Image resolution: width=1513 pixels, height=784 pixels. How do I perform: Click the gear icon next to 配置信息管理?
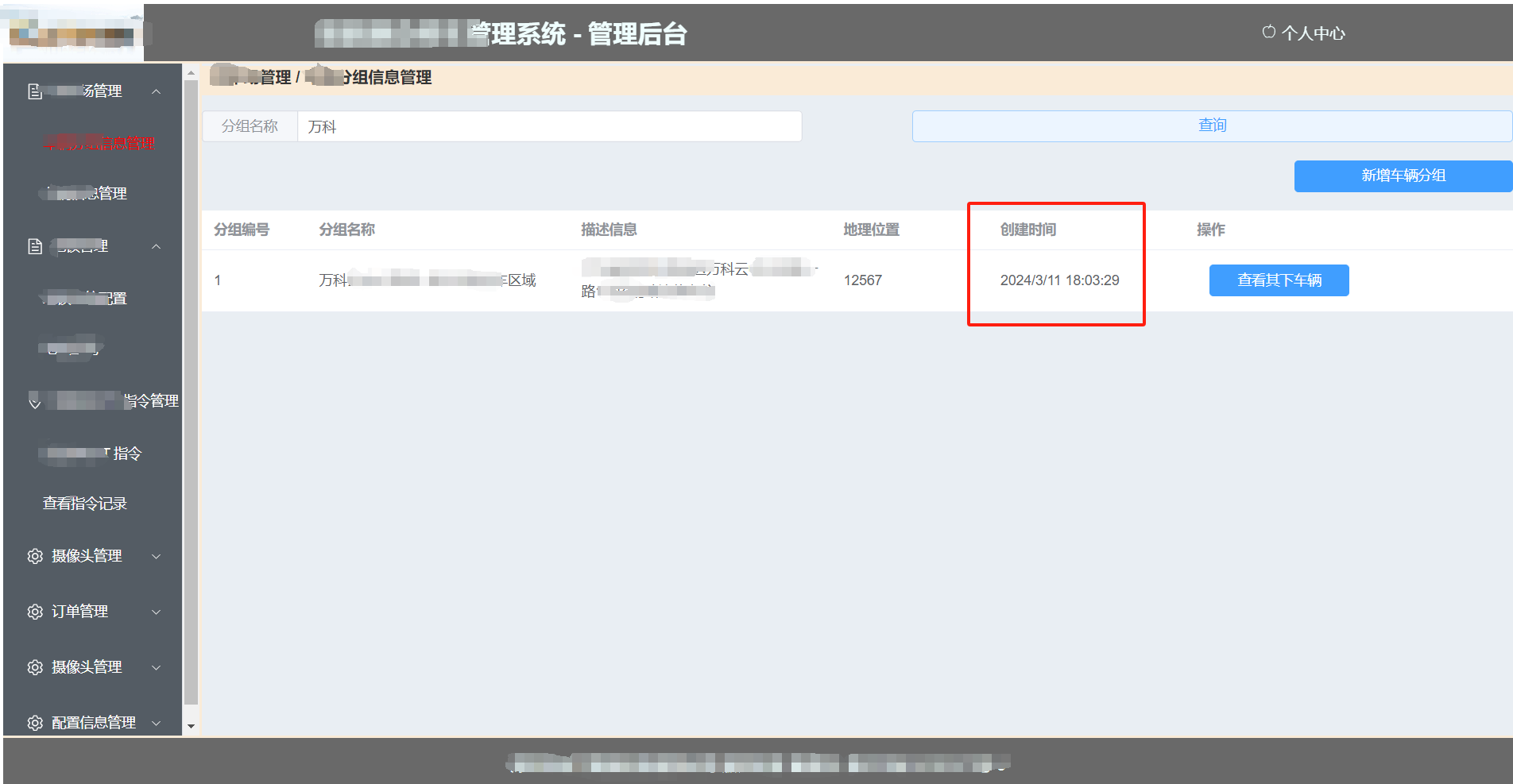pyautogui.click(x=34, y=723)
